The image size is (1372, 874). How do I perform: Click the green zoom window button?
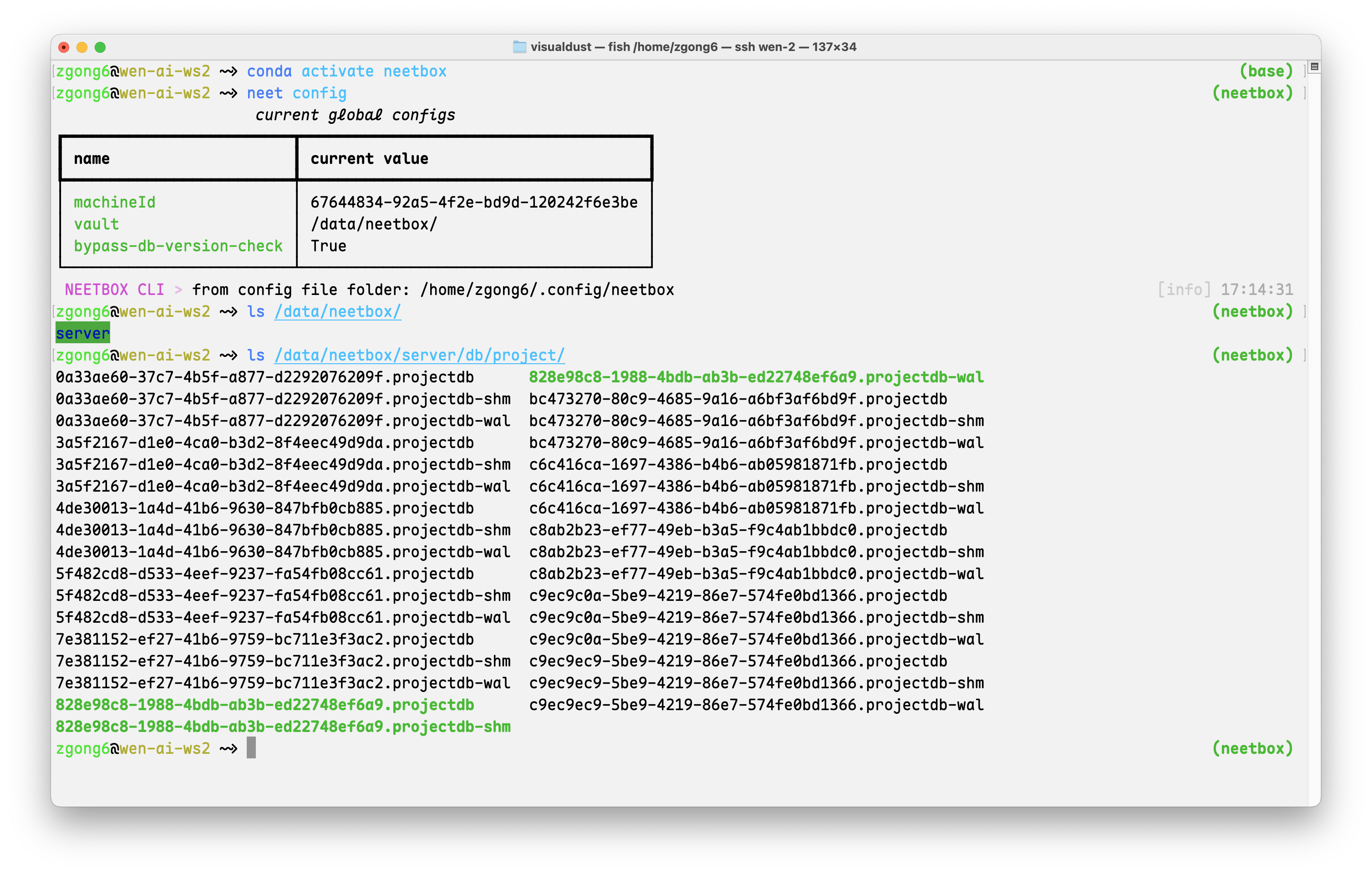100,47
